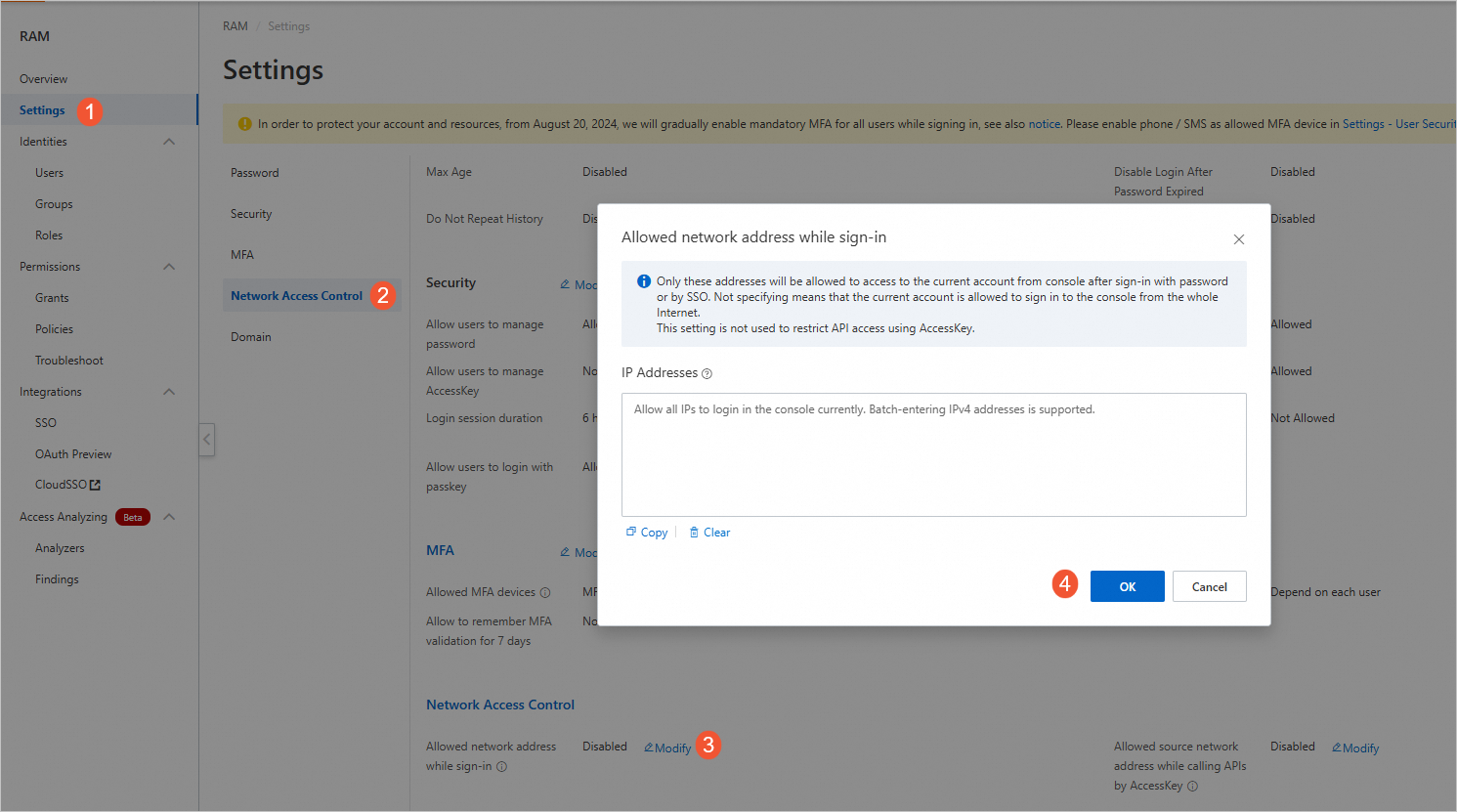This screenshot has width=1457, height=812.
Task: Collapse the Identities menu section
Action: click(x=169, y=142)
